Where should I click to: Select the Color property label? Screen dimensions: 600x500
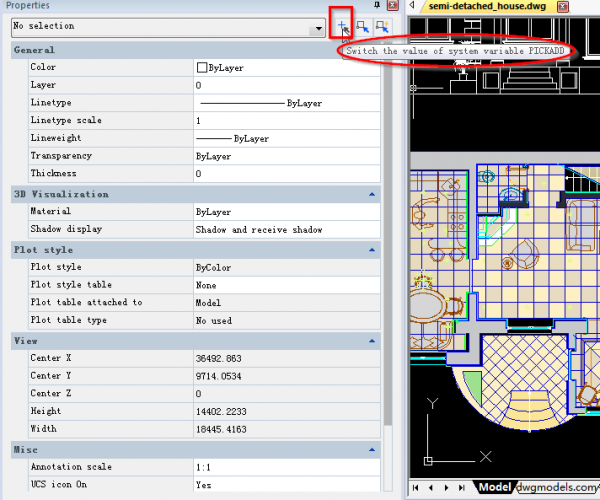tap(43, 67)
